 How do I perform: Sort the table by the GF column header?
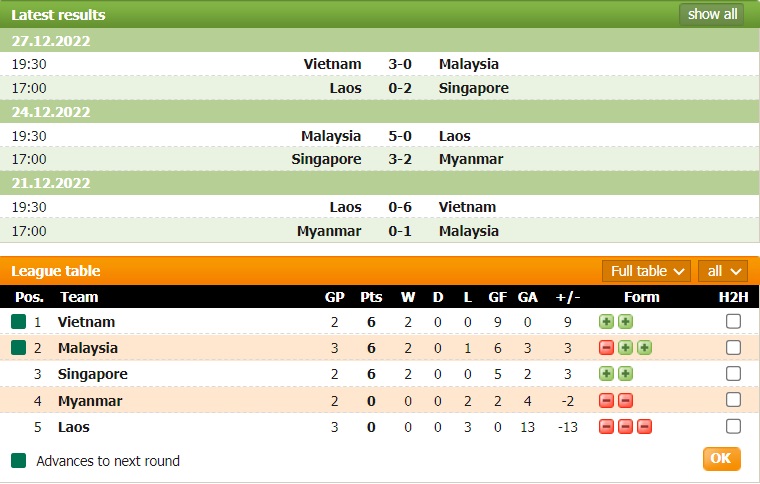tap(498, 297)
